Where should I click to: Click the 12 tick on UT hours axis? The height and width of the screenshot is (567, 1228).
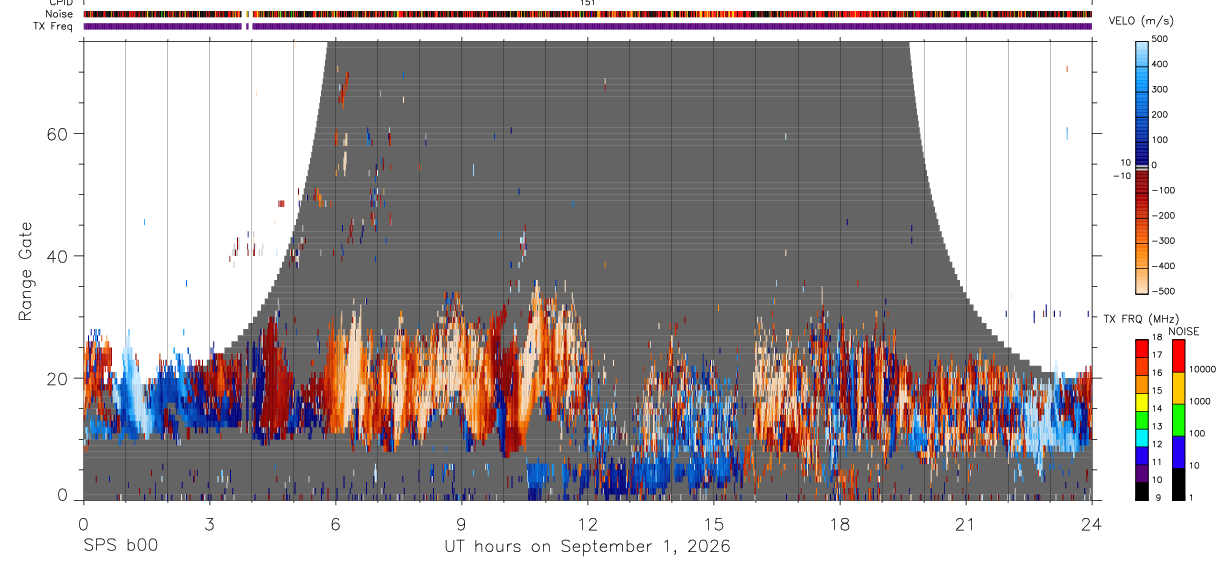[x=587, y=523]
